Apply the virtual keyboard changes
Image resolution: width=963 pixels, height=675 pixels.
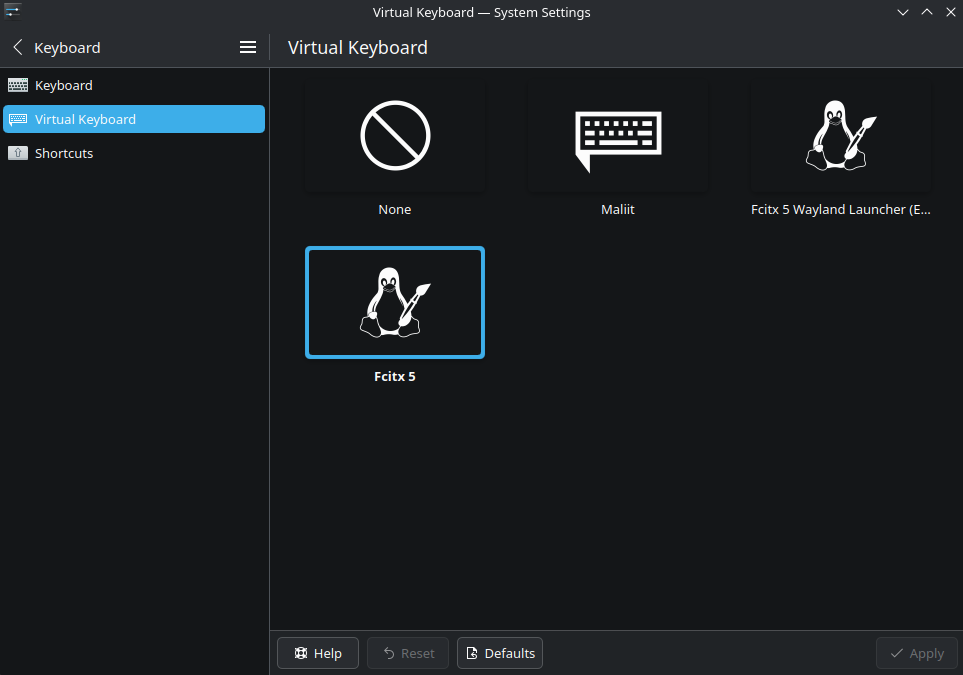[x=916, y=653]
